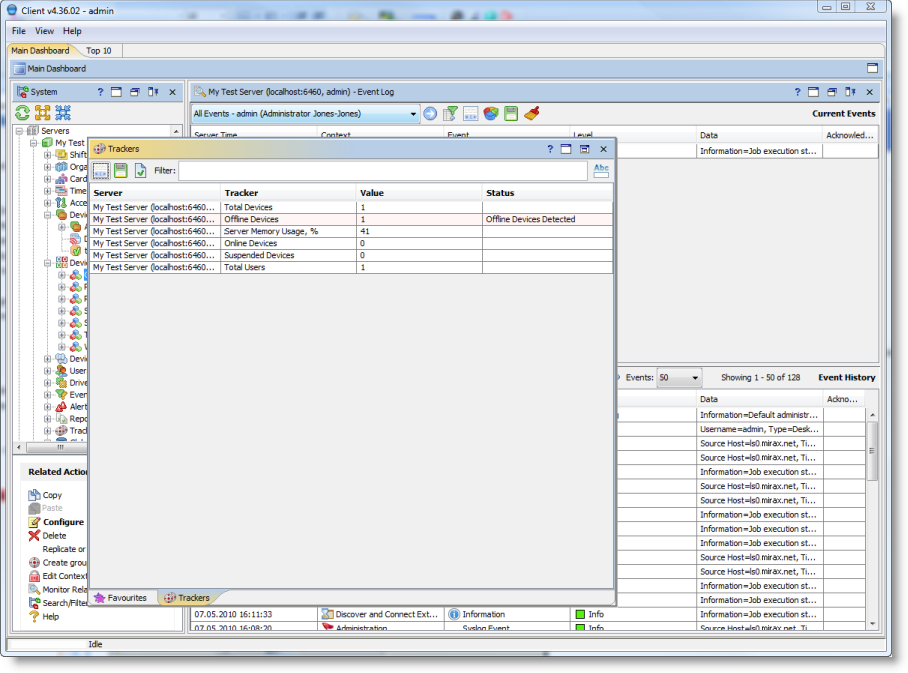The image size is (908, 673).
Task: Collapse the Servers tree node
Action: coord(20,131)
